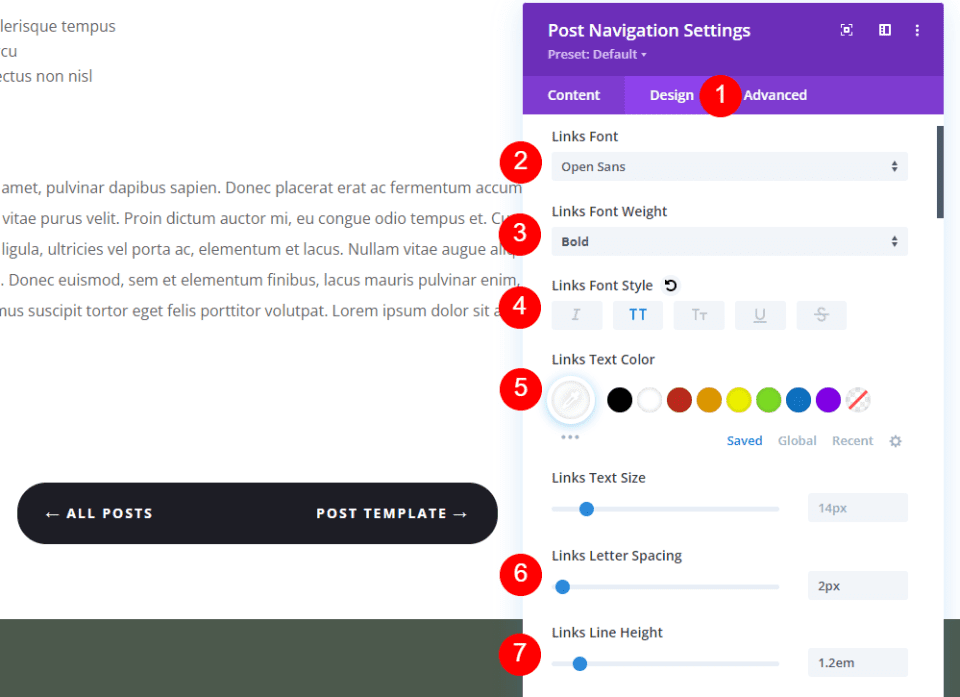Select the black color swatch
This screenshot has height=697, width=960.
click(619, 400)
